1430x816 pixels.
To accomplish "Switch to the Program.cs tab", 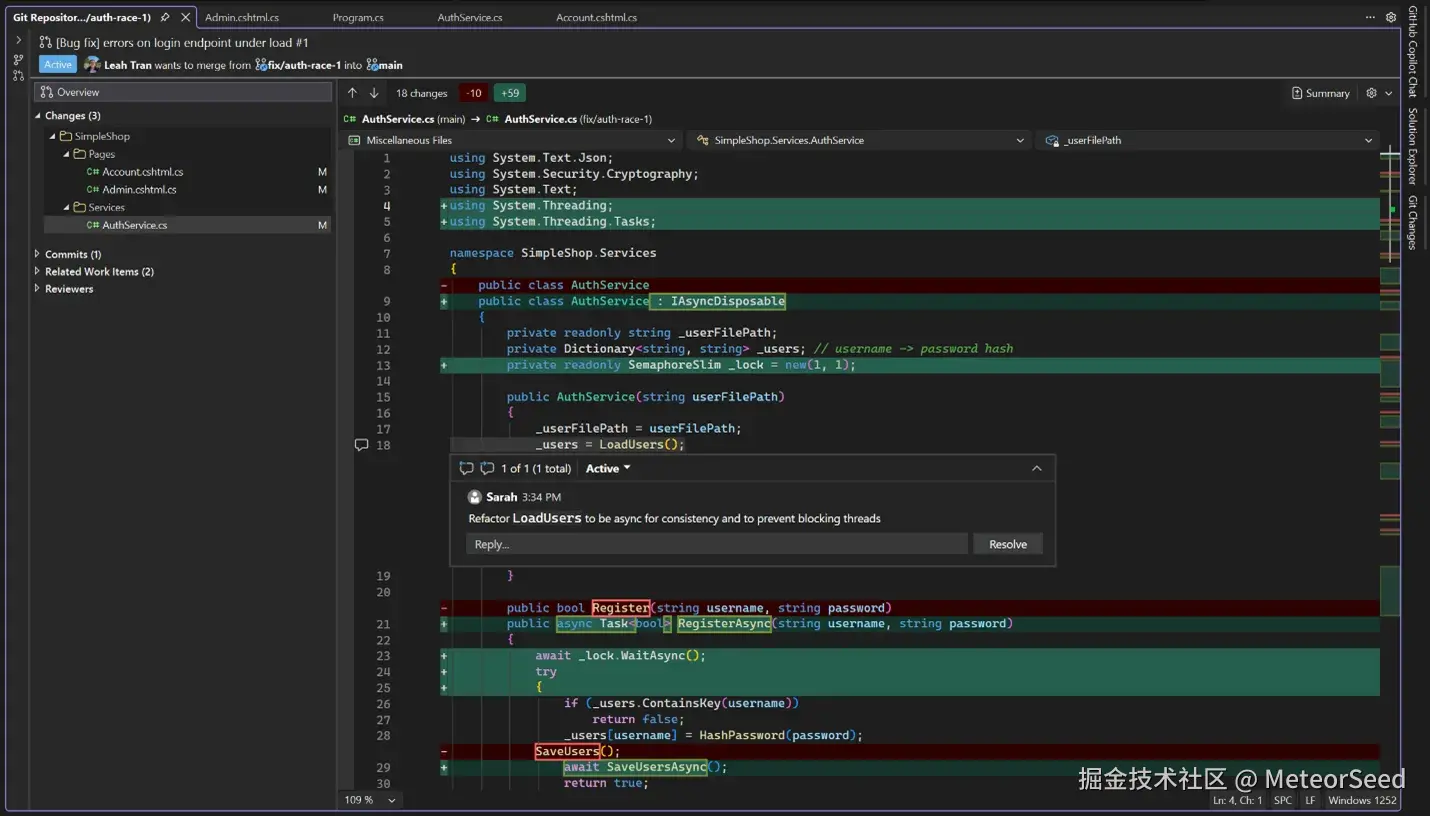I will coord(358,17).
